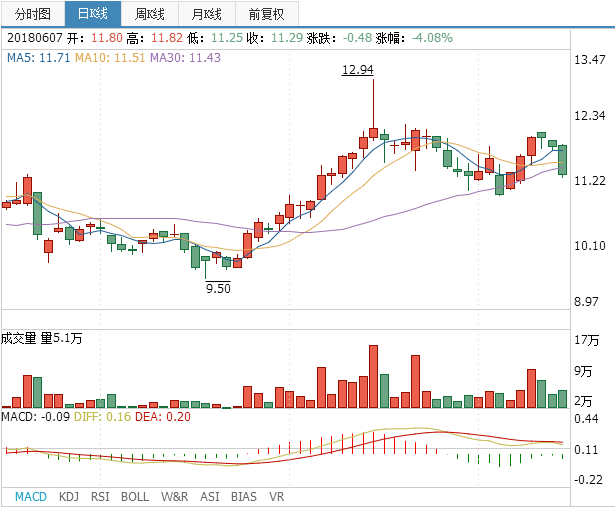Click the tallest red volume bar
The height and width of the screenshot is (508, 615).
[x=373, y=377]
